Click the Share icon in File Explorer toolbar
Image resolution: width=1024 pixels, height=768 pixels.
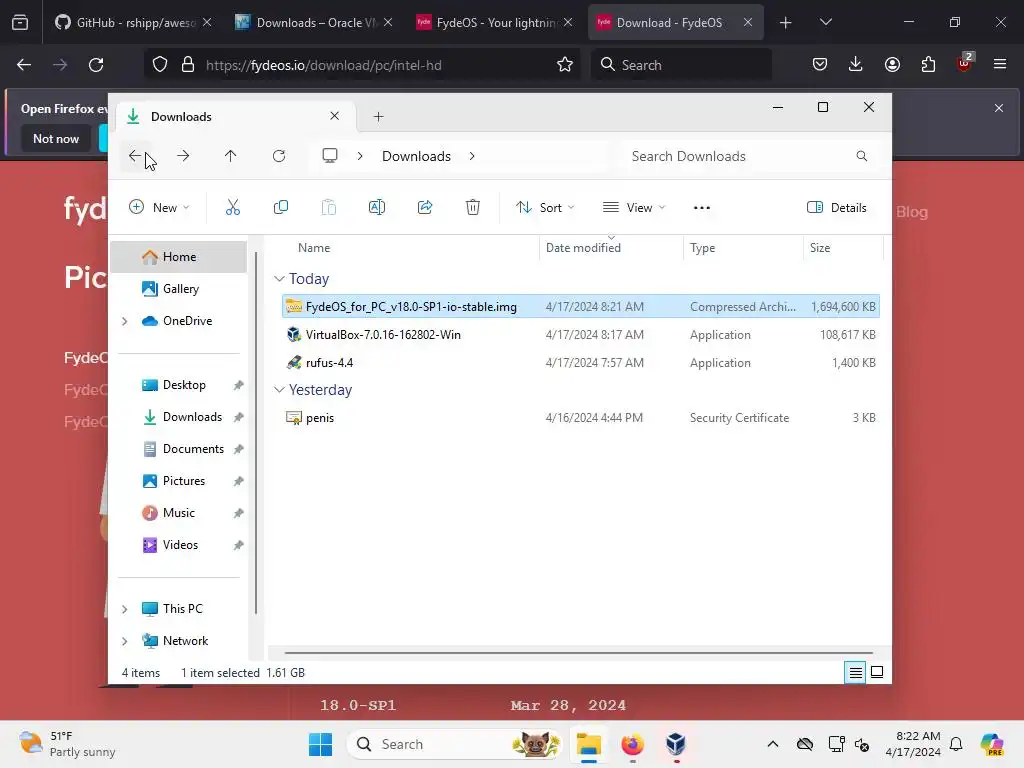[x=425, y=208]
